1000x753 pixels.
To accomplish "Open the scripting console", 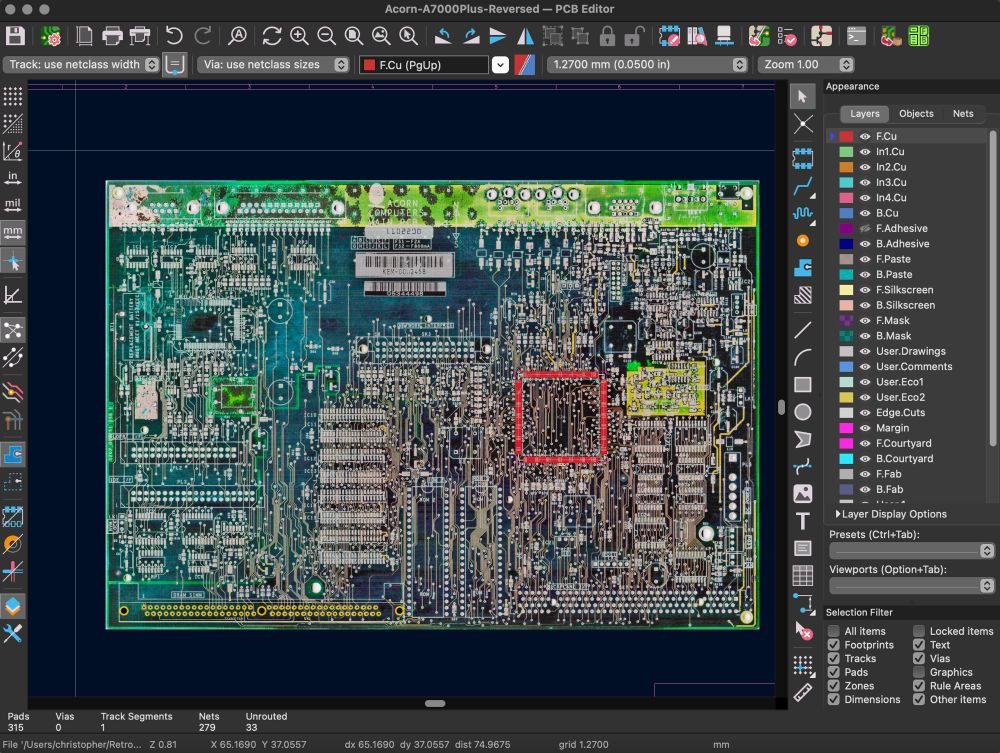I will [x=856, y=36].
